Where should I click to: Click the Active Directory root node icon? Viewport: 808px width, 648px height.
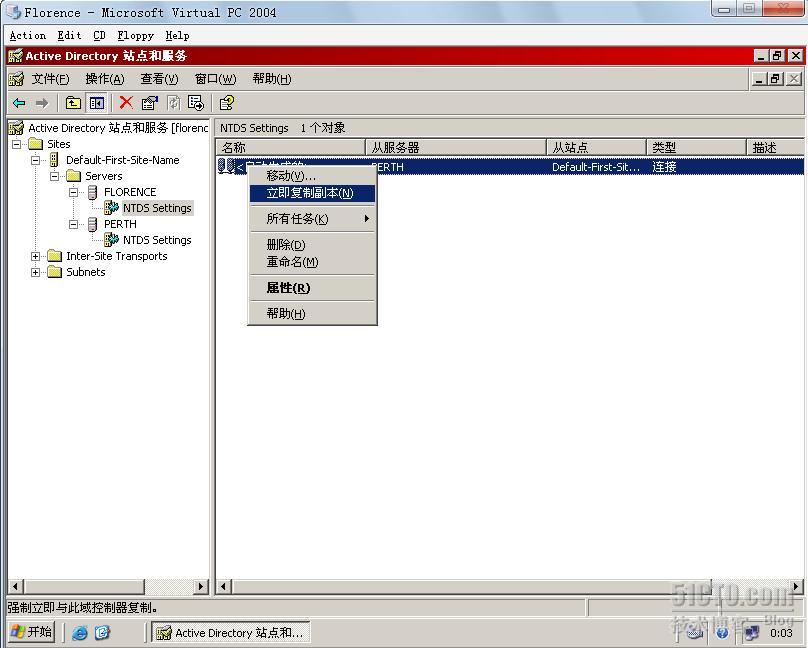tap(16, 128)
